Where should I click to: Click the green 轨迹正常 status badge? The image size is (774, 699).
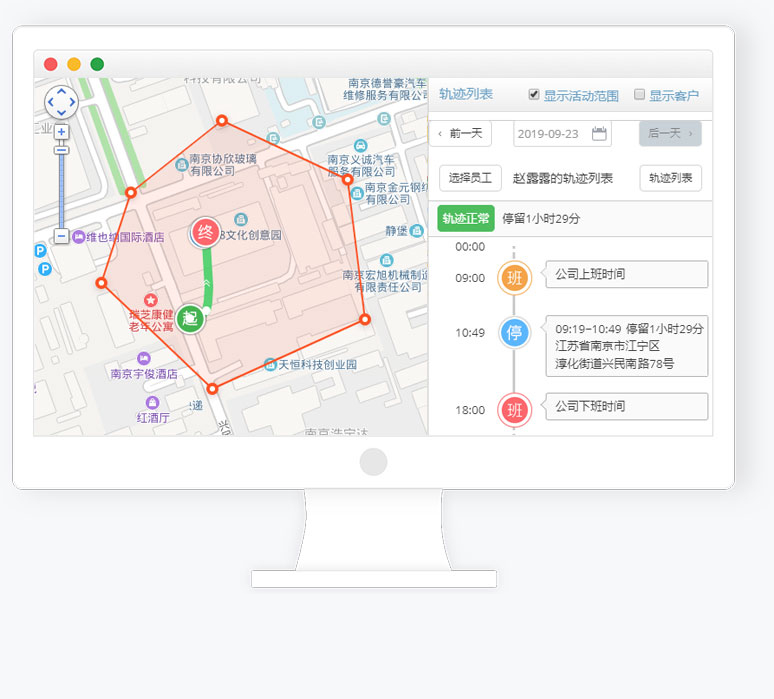465,218
